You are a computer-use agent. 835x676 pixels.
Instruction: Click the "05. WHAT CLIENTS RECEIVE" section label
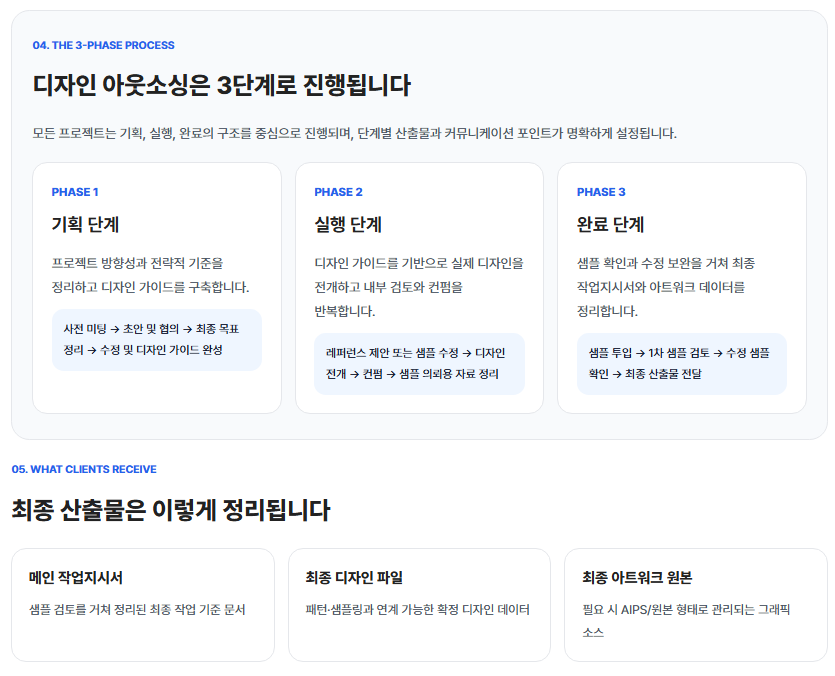pyautogui.click(x=84, y=469)
